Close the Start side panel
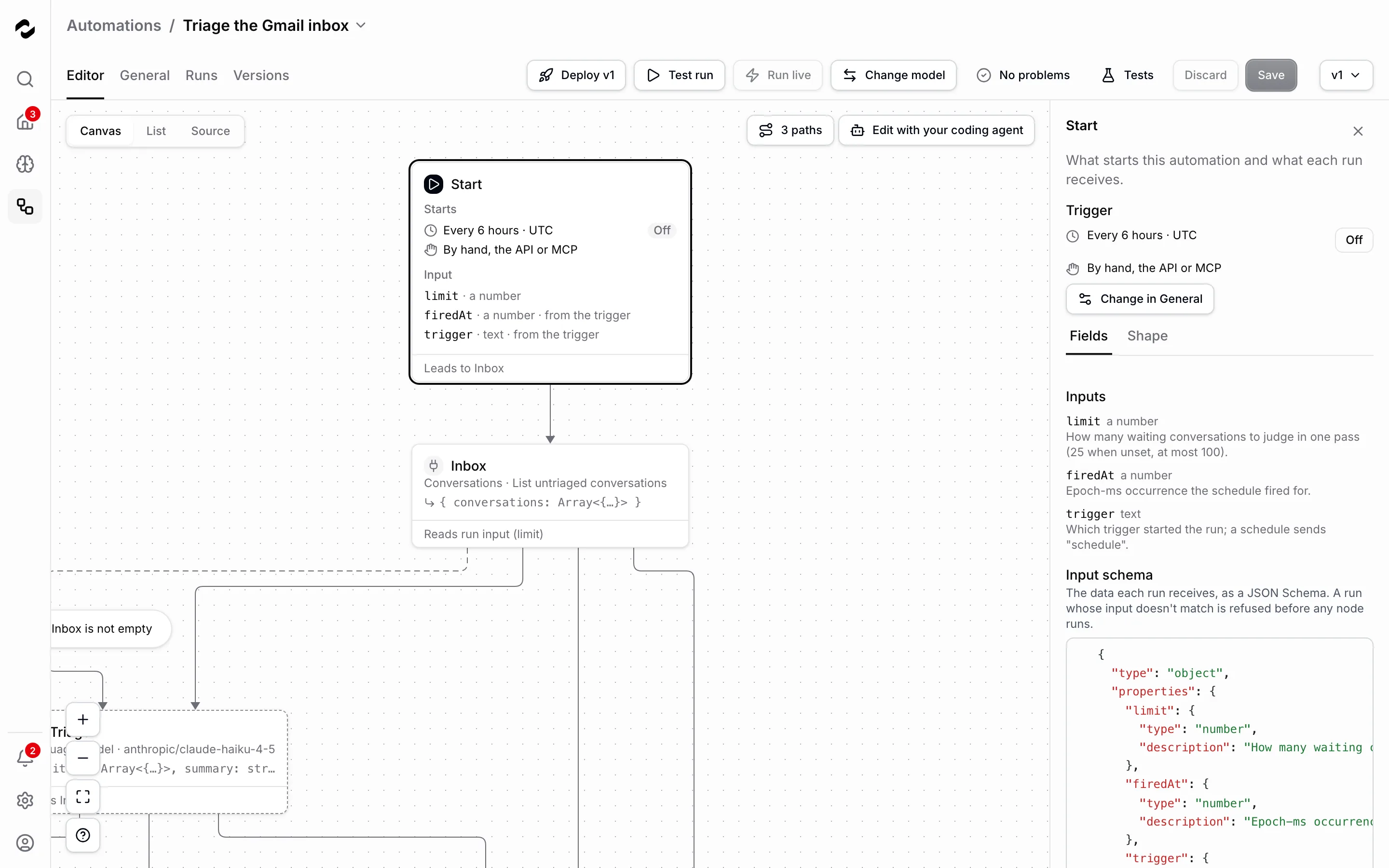Screen dimensions: 1389x868 pyautogui.click(x=1358, y=132)
